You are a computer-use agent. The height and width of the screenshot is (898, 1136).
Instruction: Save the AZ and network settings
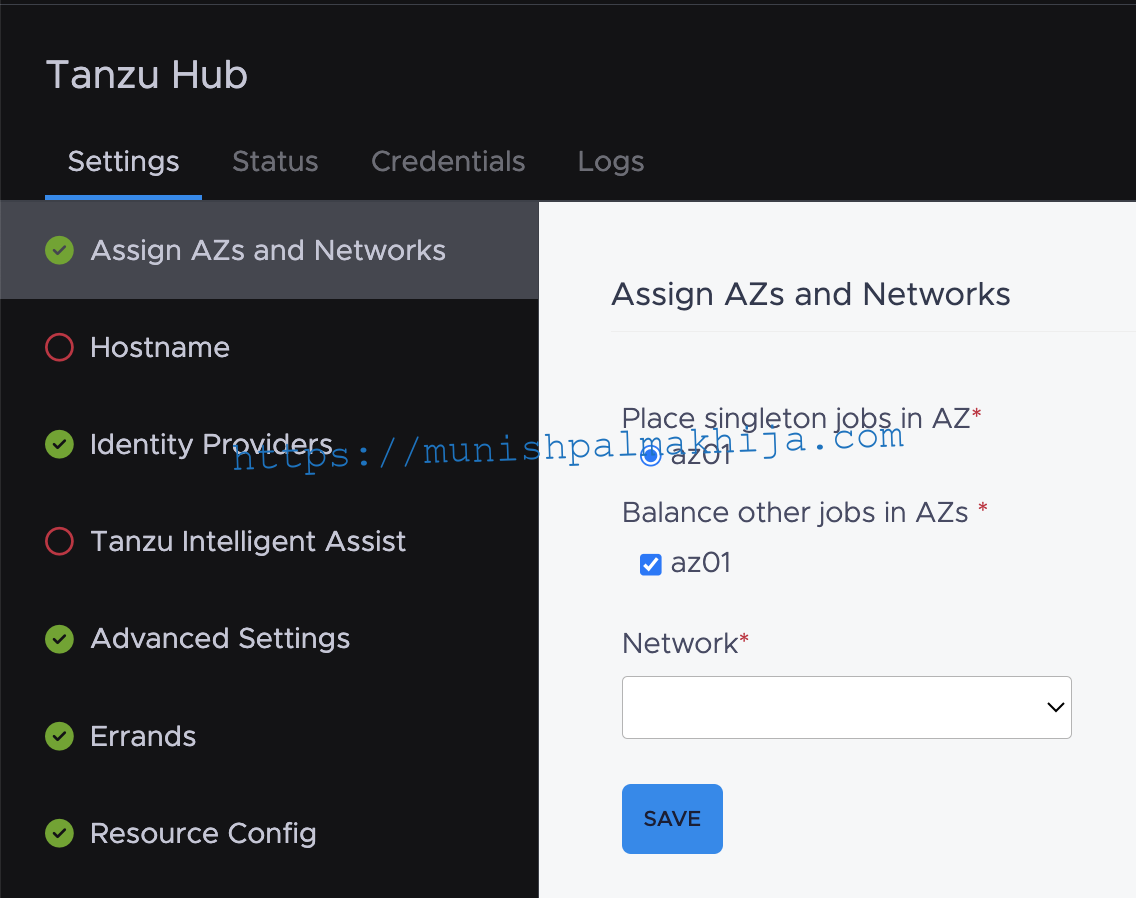pyautogui.click(x=672, y=819)
